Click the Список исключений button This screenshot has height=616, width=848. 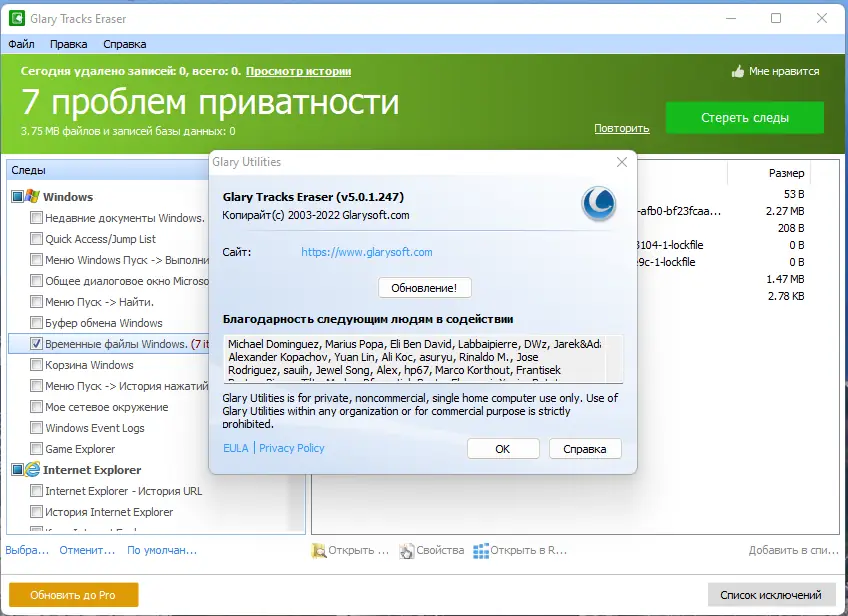pyautogui.click(x=771, y=595)
